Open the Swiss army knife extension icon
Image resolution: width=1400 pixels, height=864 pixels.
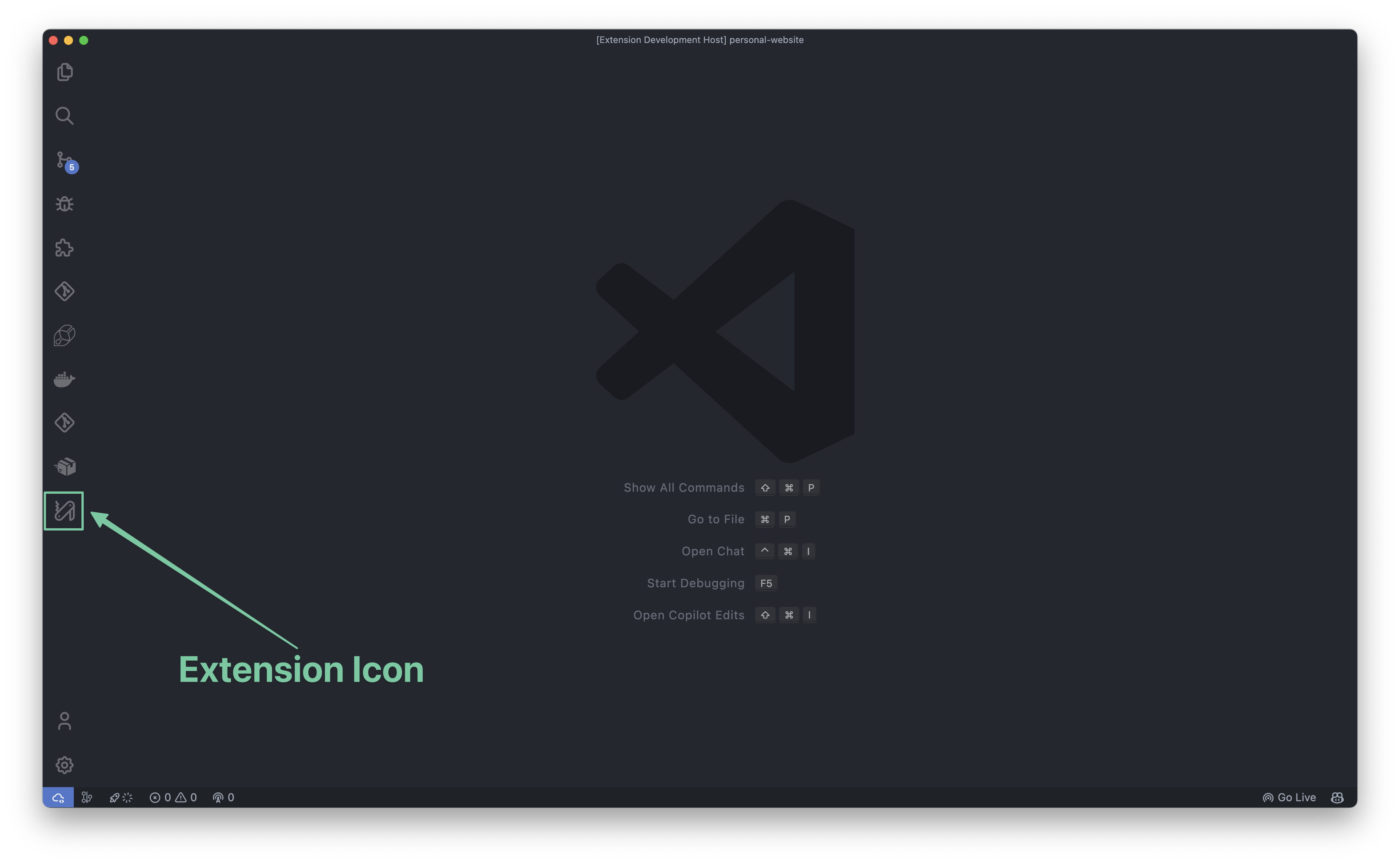pyautogui.click(x=64, y=511)
